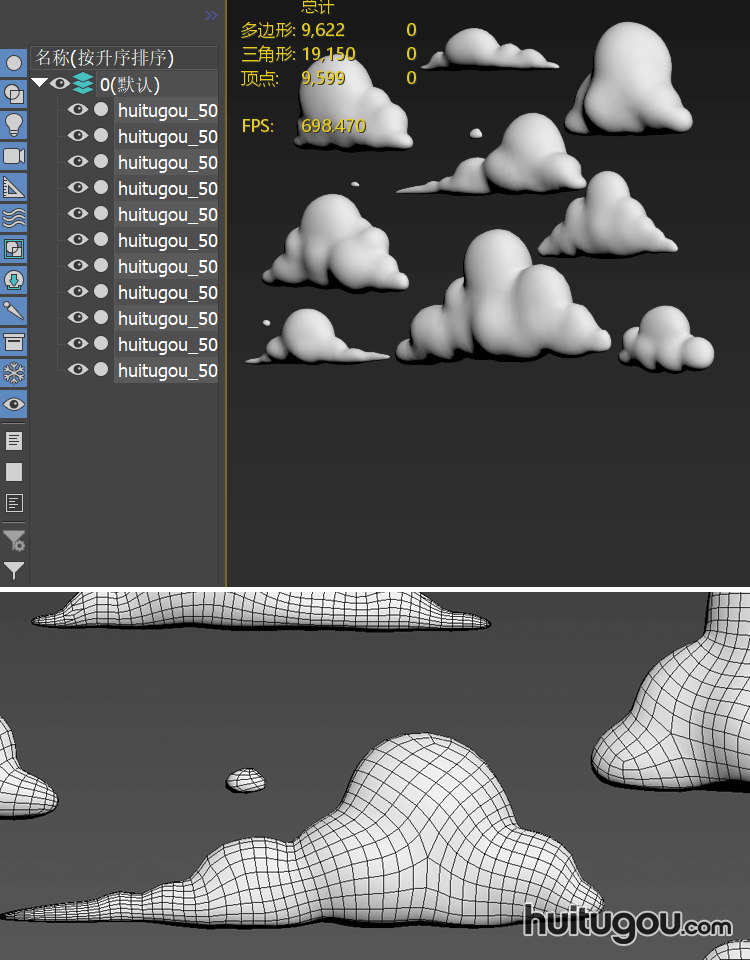
Task: Toggle Display Shapes filter icon
Action: coord(14,94)
